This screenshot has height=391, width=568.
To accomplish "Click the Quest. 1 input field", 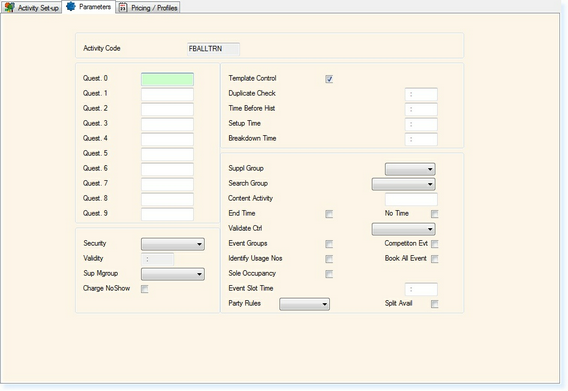I will click(x=167, y=94).
